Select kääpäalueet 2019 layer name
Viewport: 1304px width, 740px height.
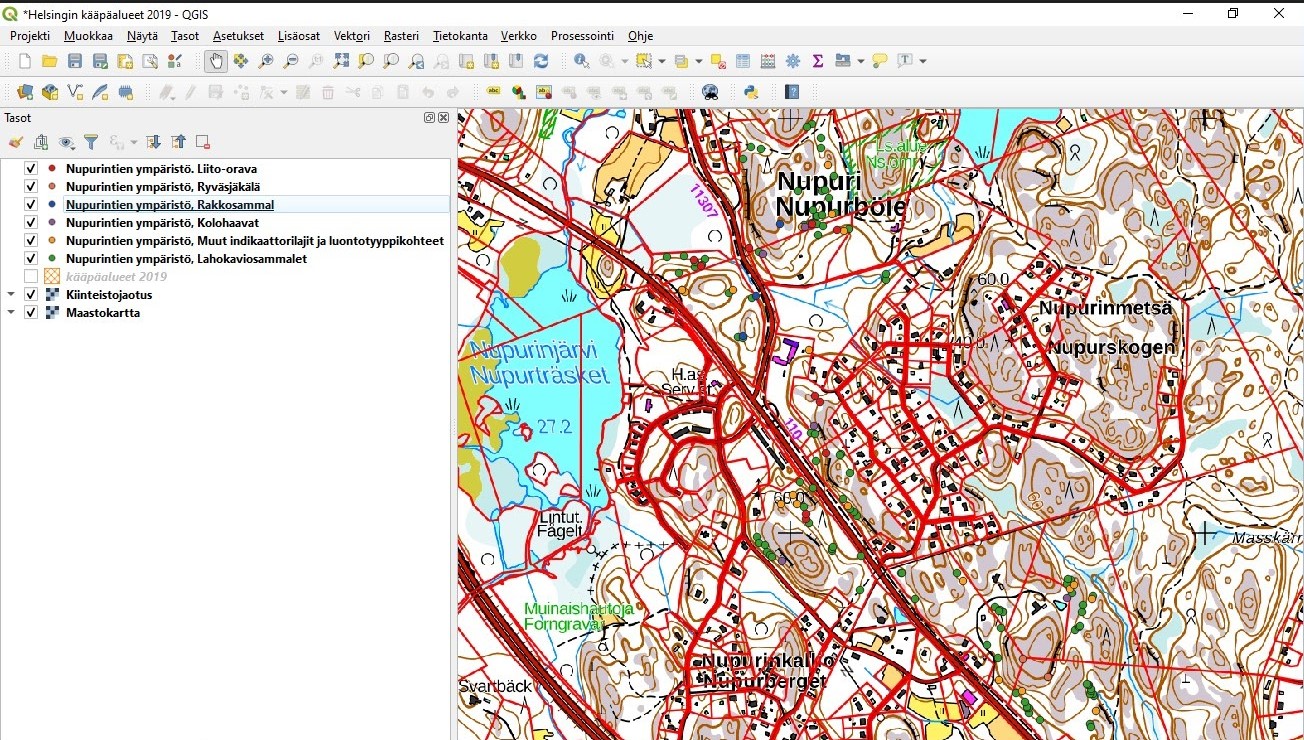tap(116, 277)
